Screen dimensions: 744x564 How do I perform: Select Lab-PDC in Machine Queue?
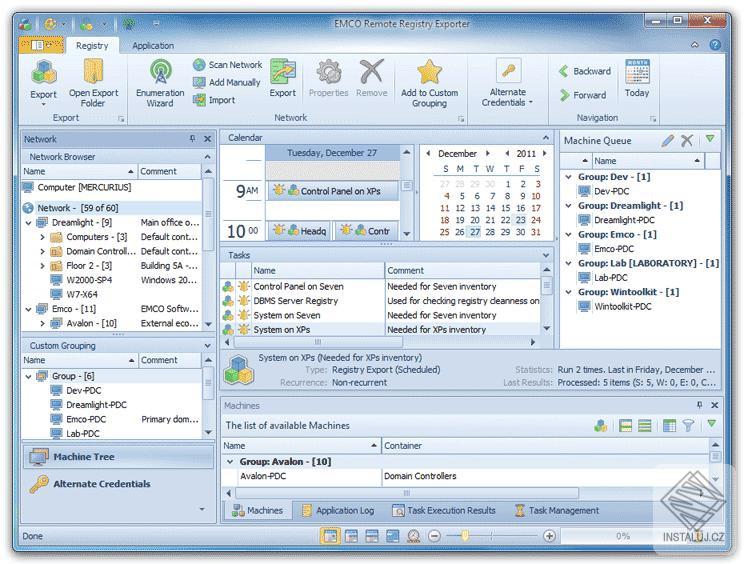click(611, 277)
